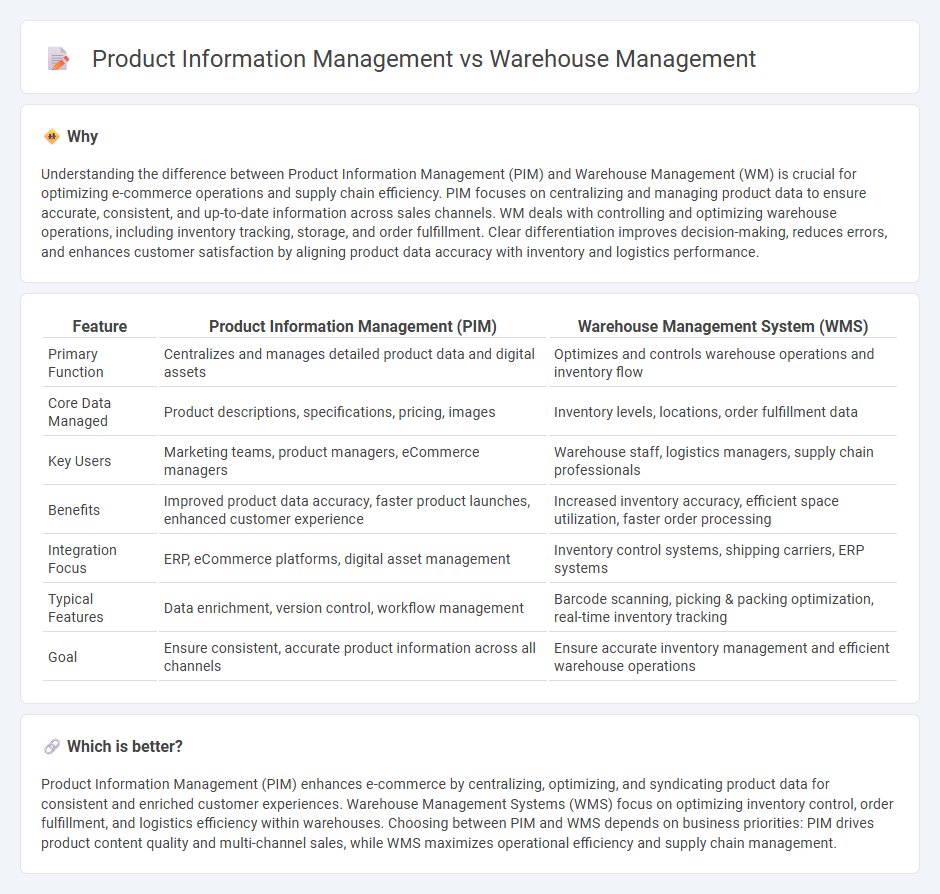Image resolution: width=940 pixels, height=894 pixels.
Task: Click cell 'Optimizes and controls warehouse operations'
Action: click(722, 363)
